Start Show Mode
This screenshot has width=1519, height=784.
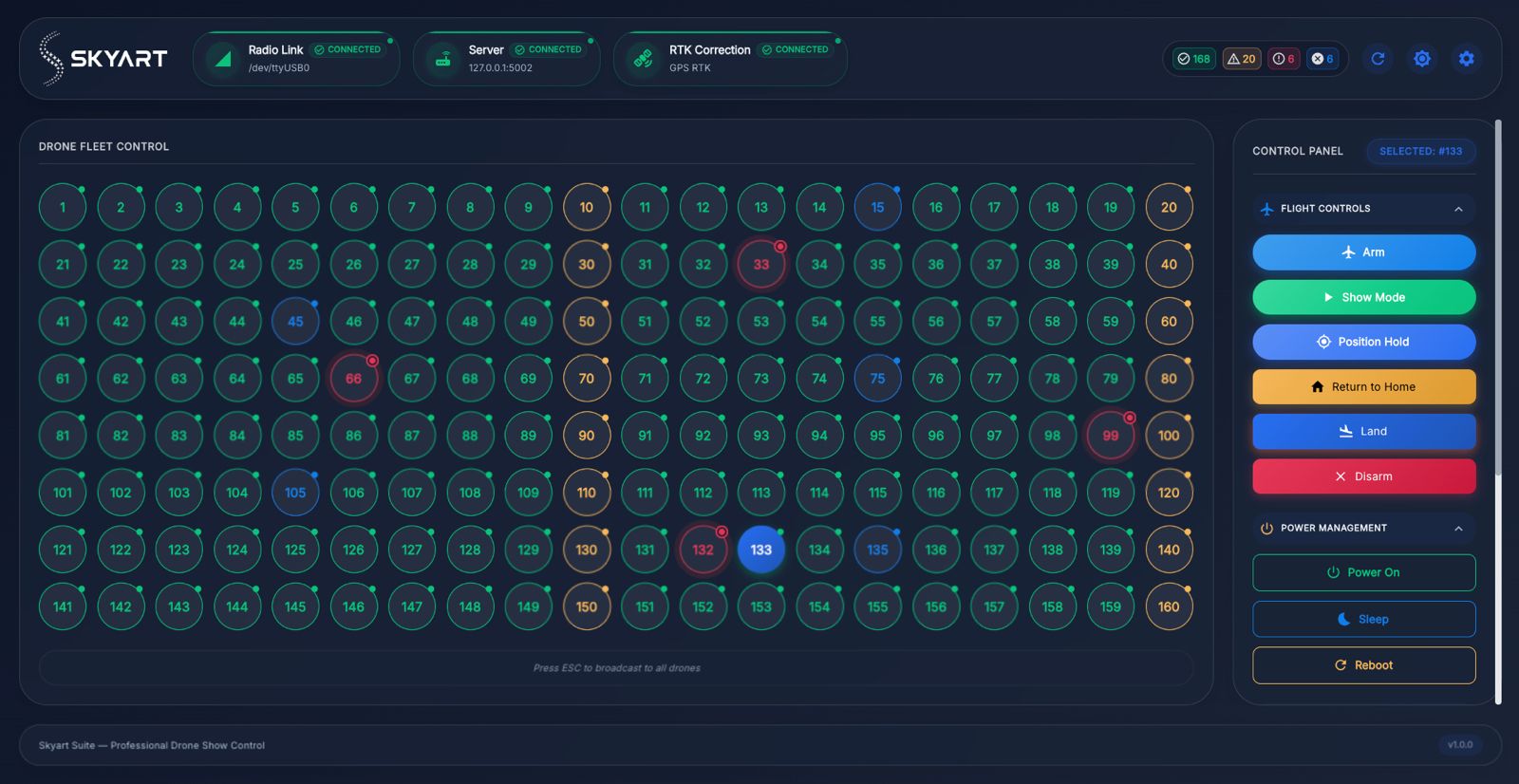[x=1364, y=297]
